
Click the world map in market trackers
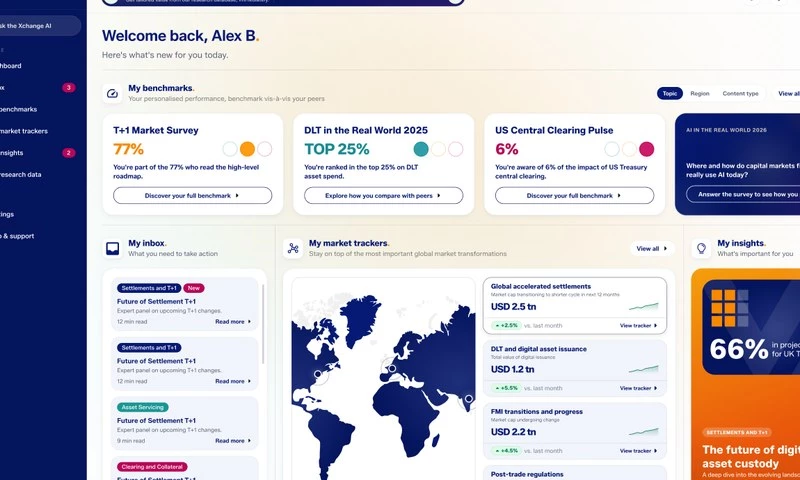tap(383, 379)
